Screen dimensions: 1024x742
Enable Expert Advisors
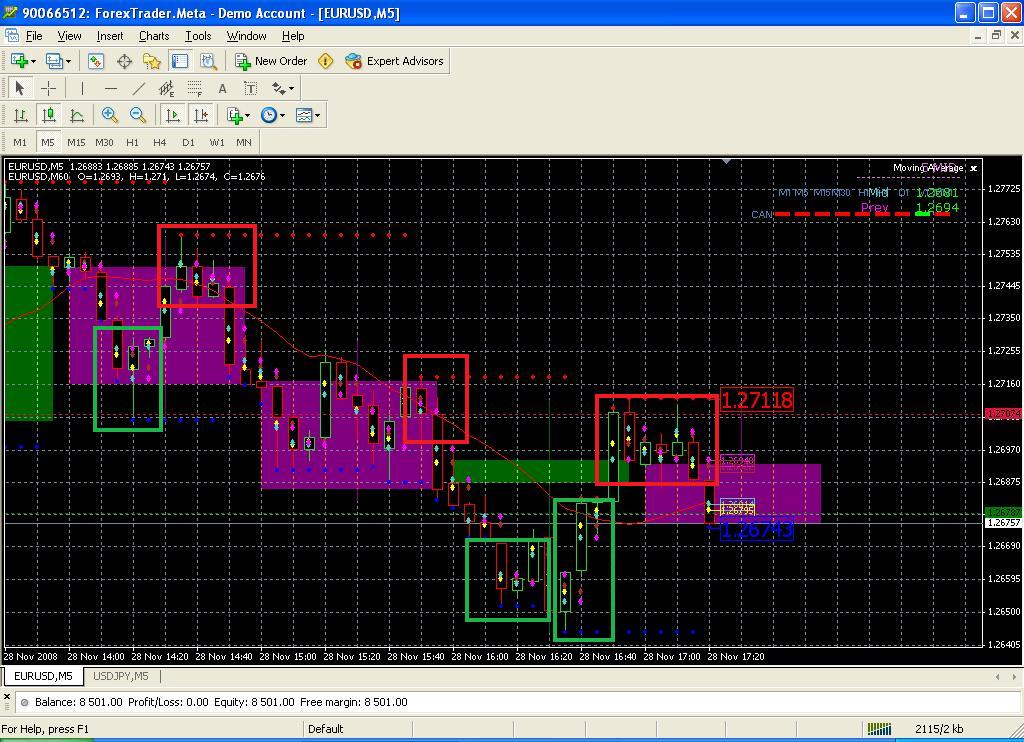pyautogui.click(x=394, y=61)
